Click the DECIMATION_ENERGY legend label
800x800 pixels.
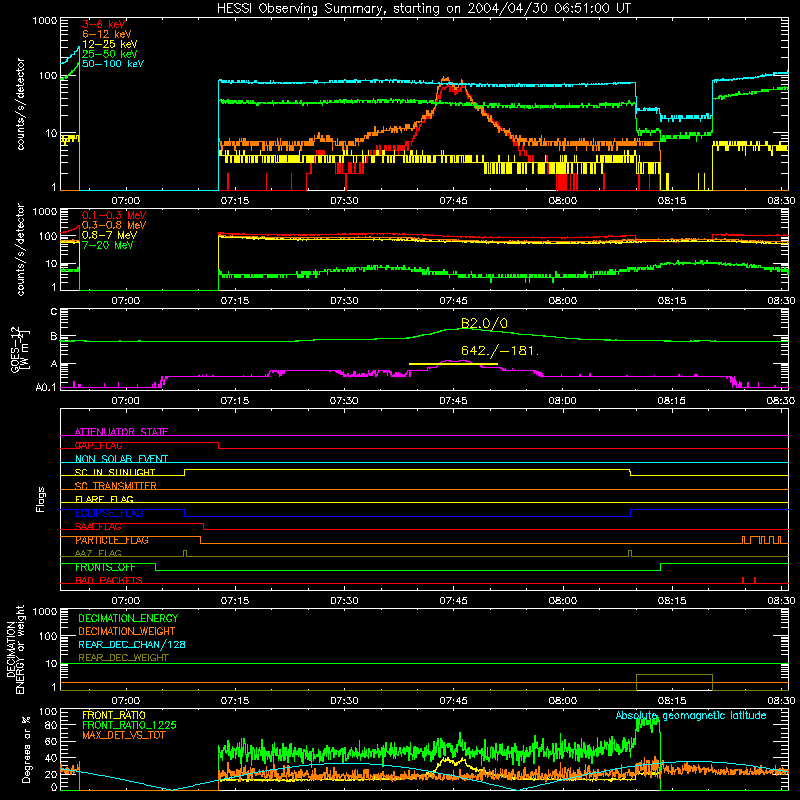tap(128, 618)
